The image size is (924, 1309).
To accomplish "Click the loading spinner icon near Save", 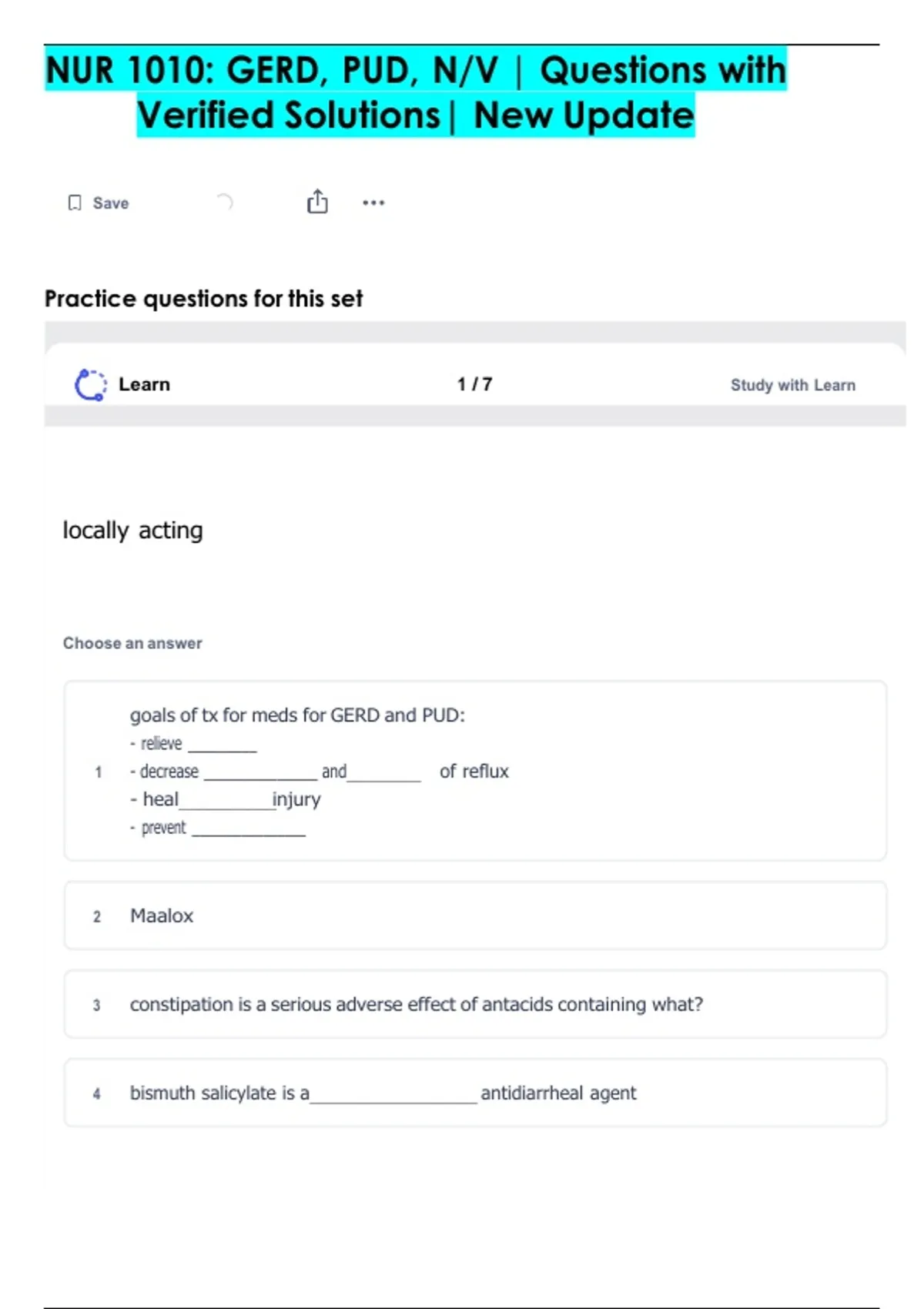I will pyautogui.click(x=224, y=202).
